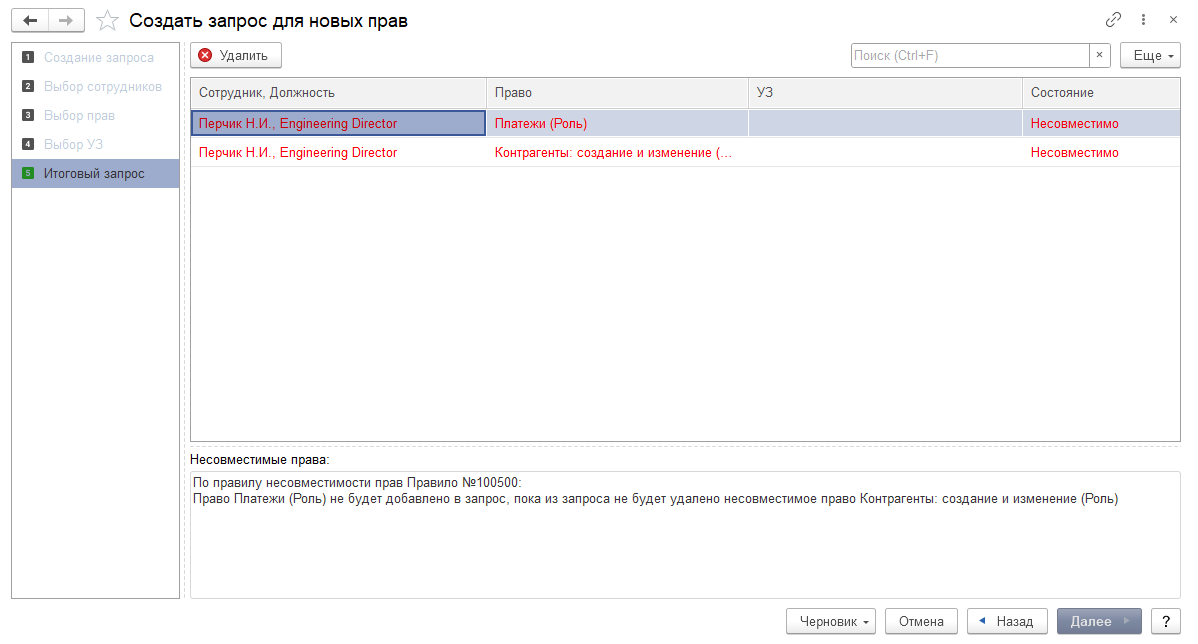The width and height of the screenshot is (1198, 644).
Task: Open the question mark help button
Action: (1166, 621)
